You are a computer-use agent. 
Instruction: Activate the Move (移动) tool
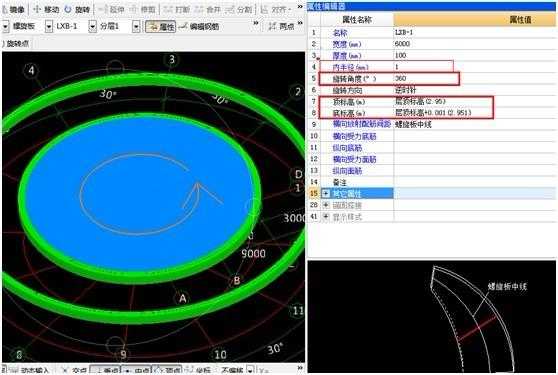(46, 10)
